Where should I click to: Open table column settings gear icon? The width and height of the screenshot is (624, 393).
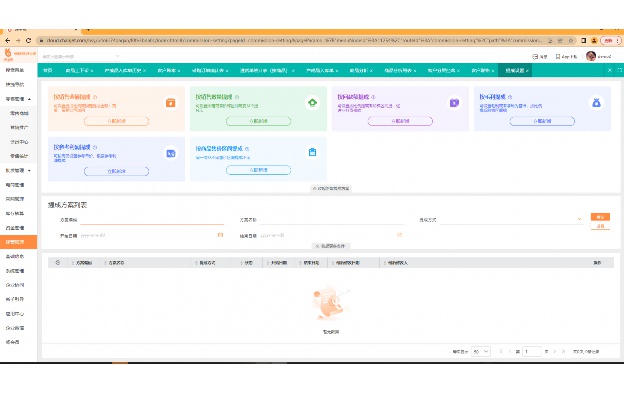point(58,263)
